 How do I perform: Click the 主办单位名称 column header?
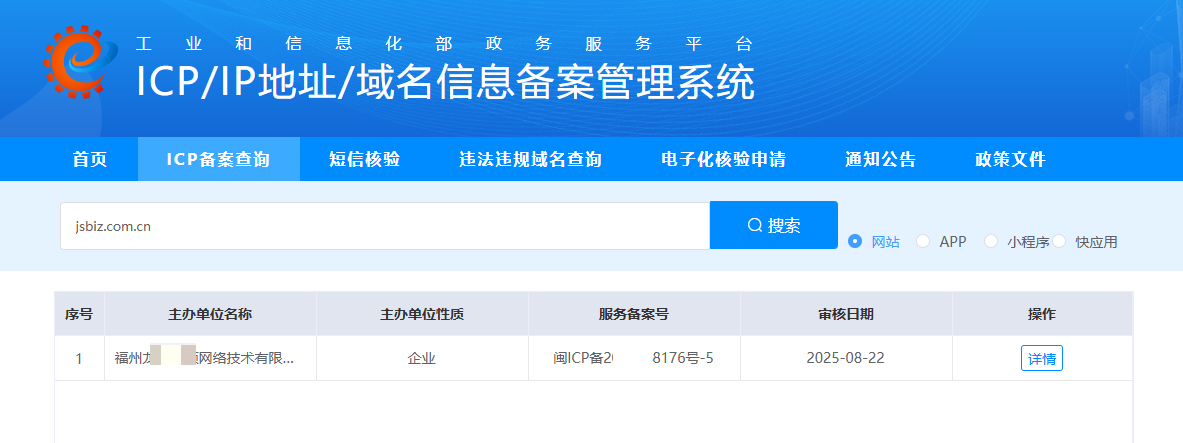point(210,314)
